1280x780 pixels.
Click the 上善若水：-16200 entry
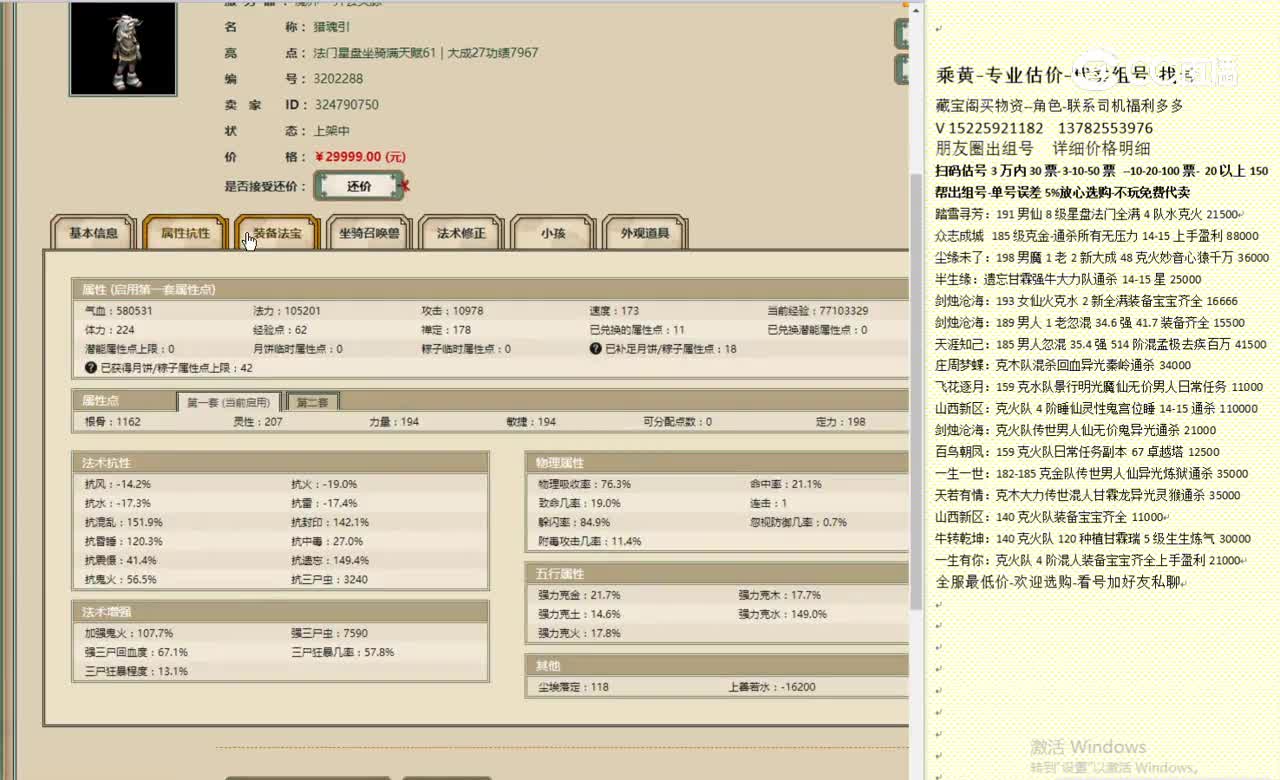point(771,687)
